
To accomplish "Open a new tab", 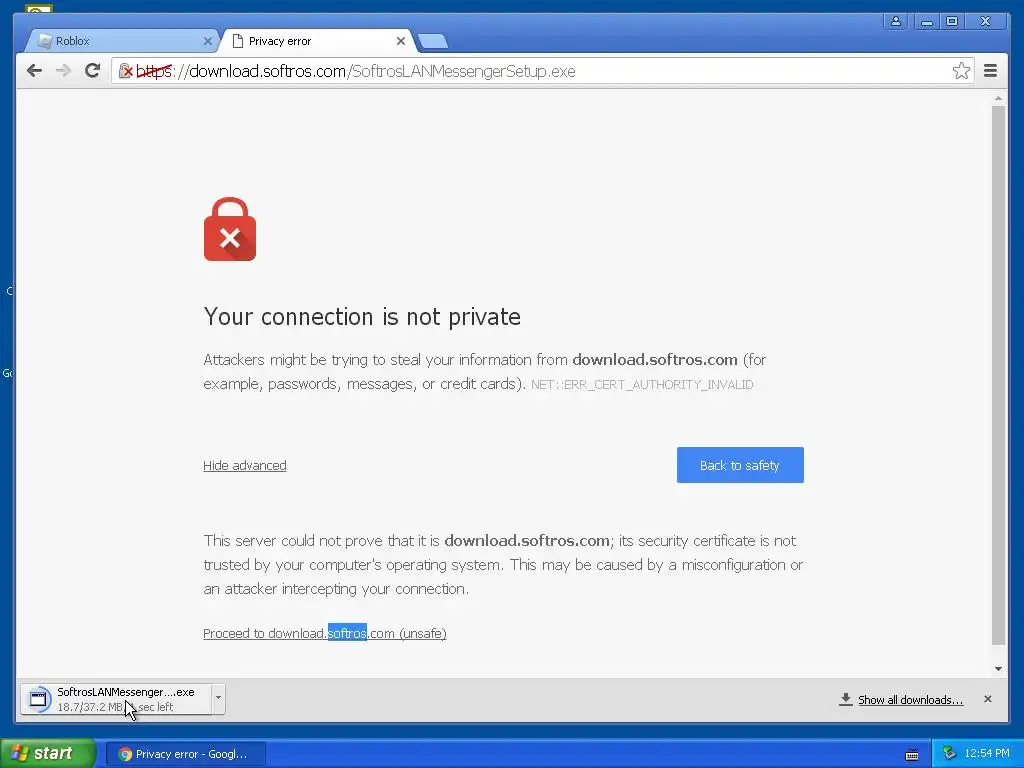I will pos(432,42).
